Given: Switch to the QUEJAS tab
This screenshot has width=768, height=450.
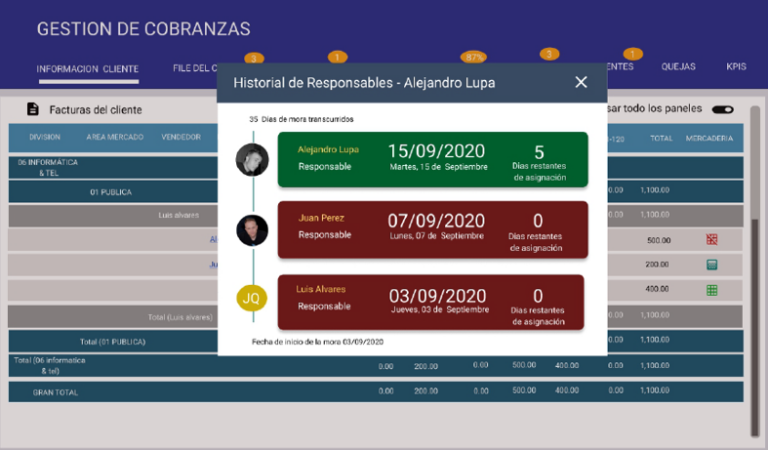Looking at the screenshot, I should coord(678,67).
